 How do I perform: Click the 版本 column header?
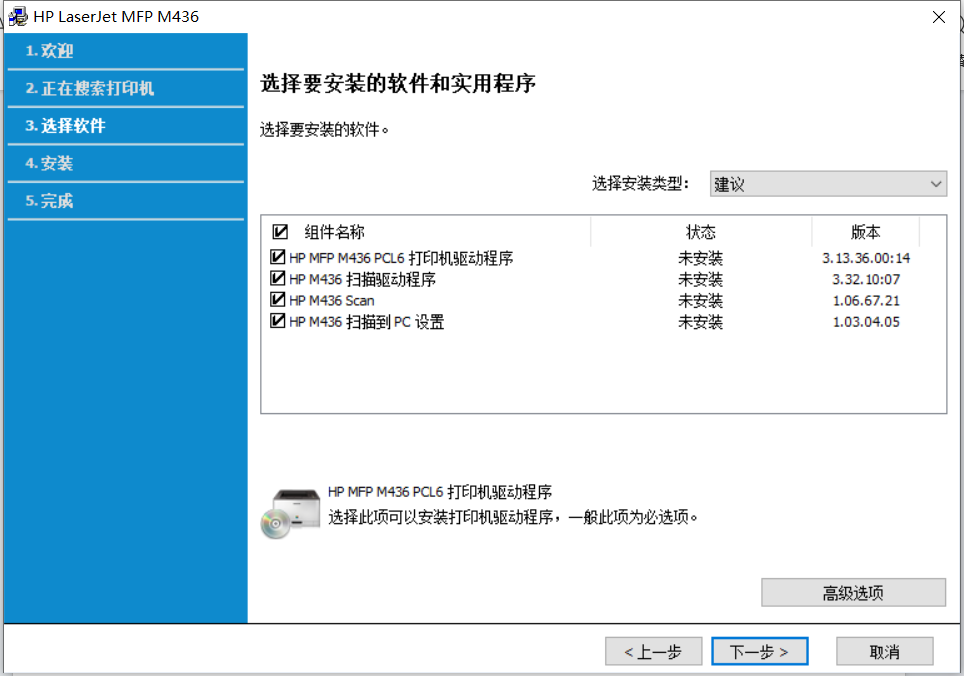coord(865,232)
